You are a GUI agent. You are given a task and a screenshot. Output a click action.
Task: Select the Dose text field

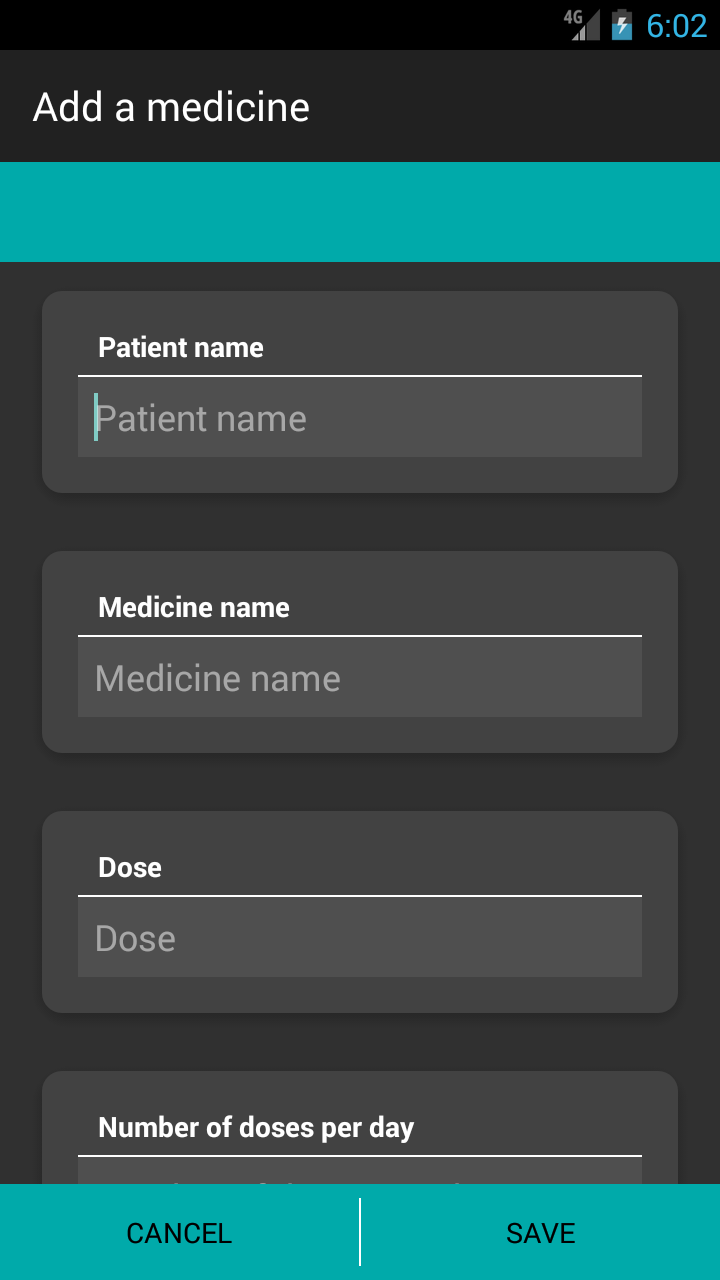pyautogui.click(x=360, y=938)
